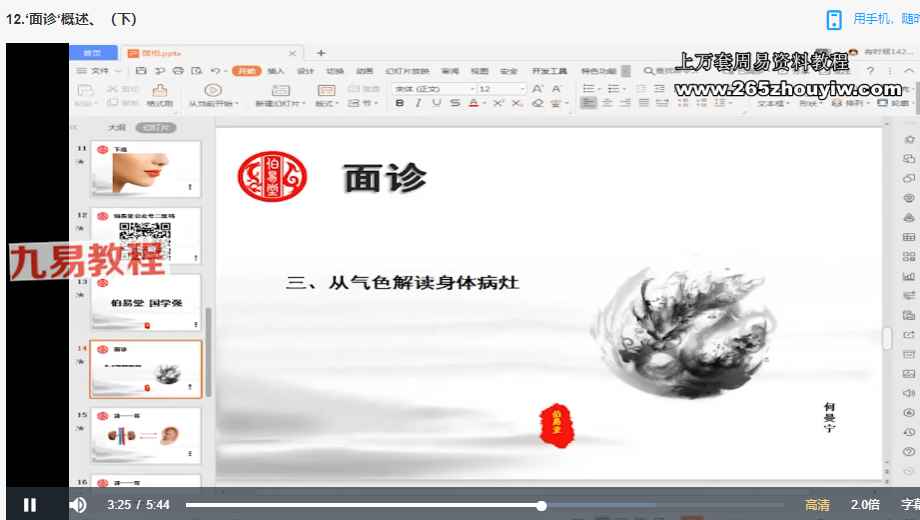Click the three-dot more options icon
Viewport: 920px width, 520px height.
tap(889, 70)
